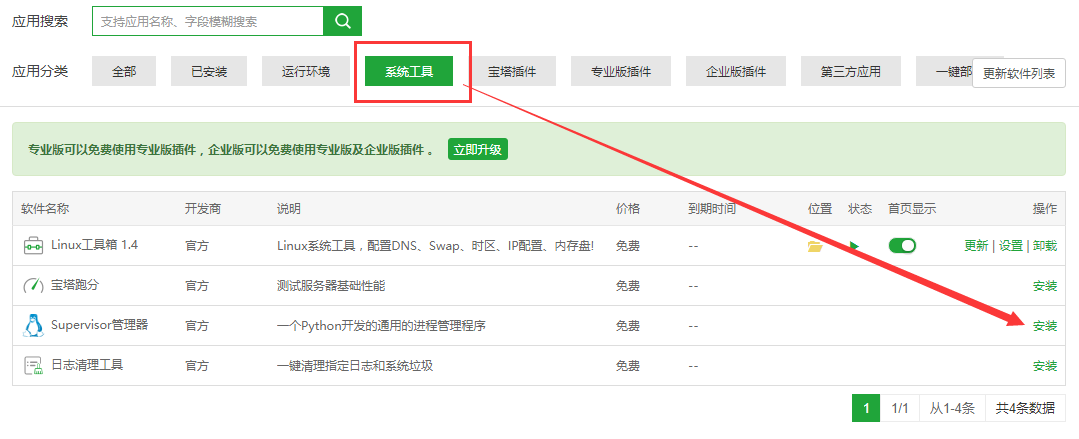The height and width of the screenshot is (439, 1079).
Task: Click the 宝塔跑分 gauge icon
Action: coord(33,286)
